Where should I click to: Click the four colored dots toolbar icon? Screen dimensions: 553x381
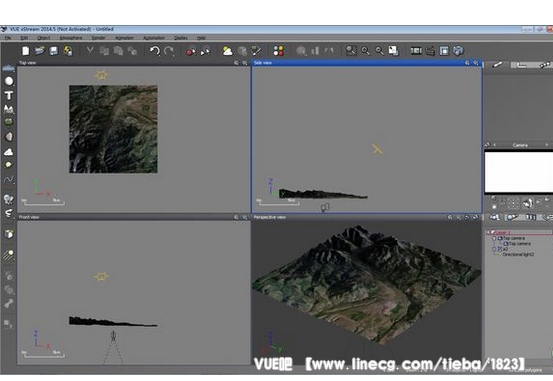(x=279, y=51)
